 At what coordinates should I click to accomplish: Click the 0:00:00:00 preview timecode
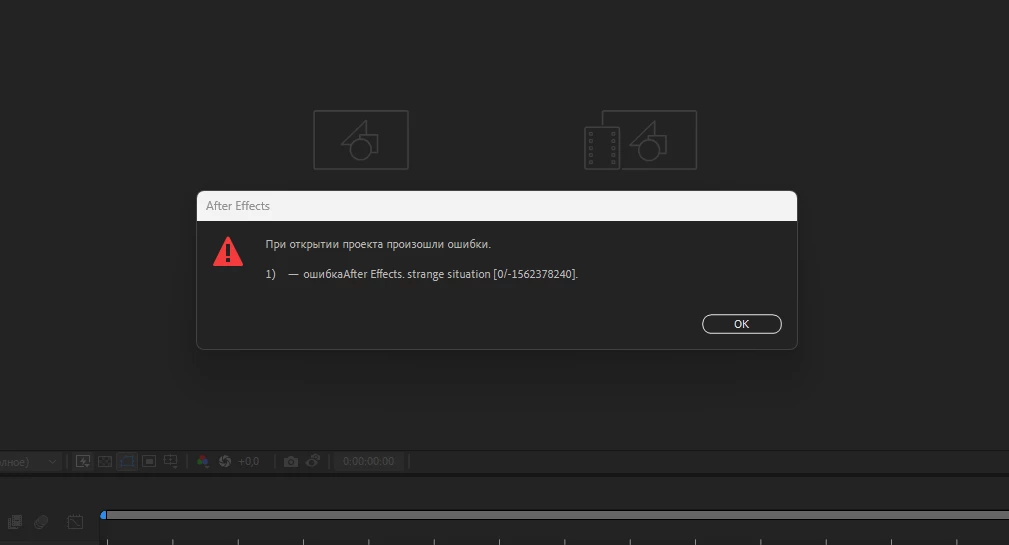[x=368, y=461]
